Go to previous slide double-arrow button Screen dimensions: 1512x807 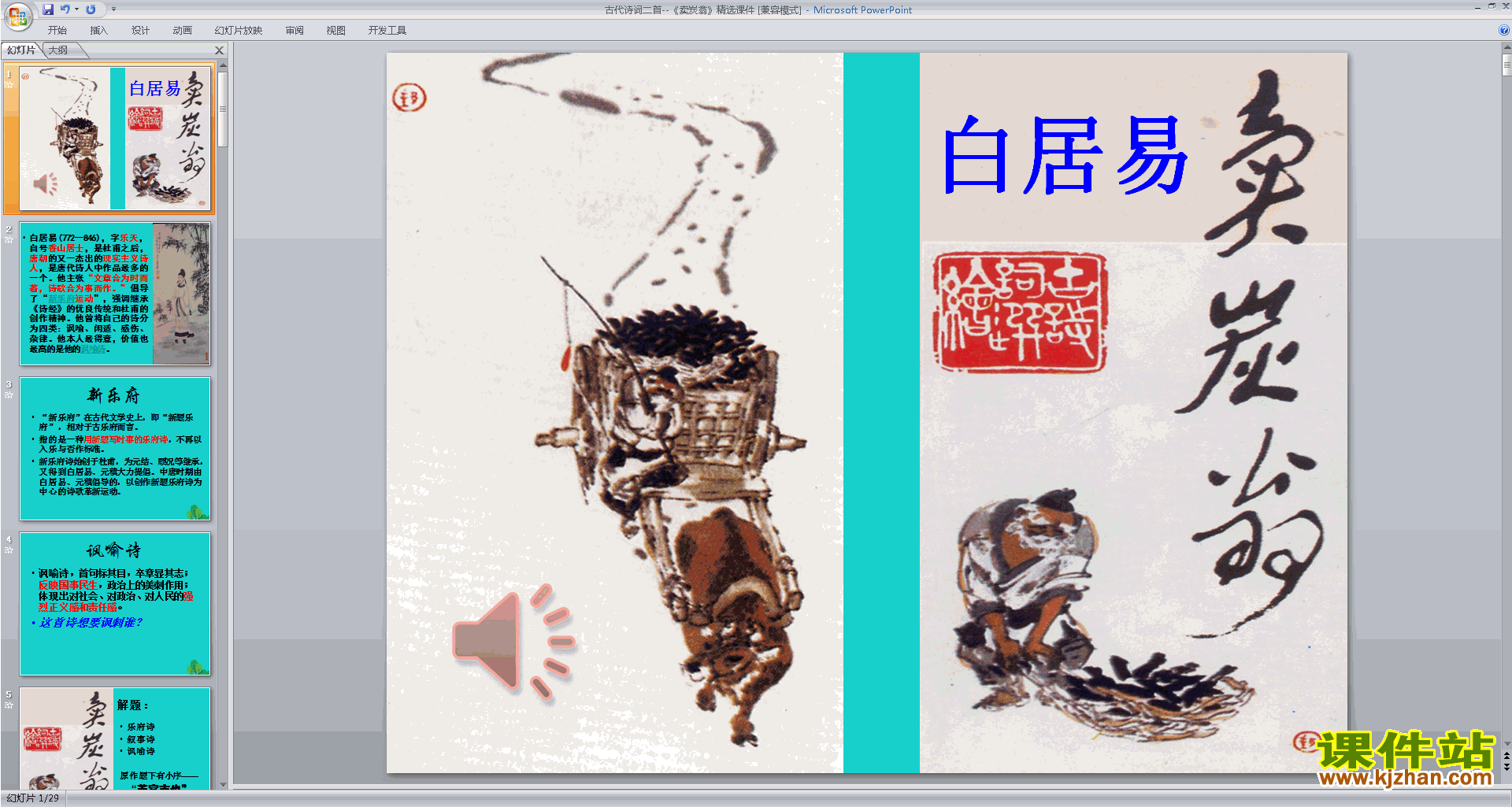click(x=1506, y=756)
